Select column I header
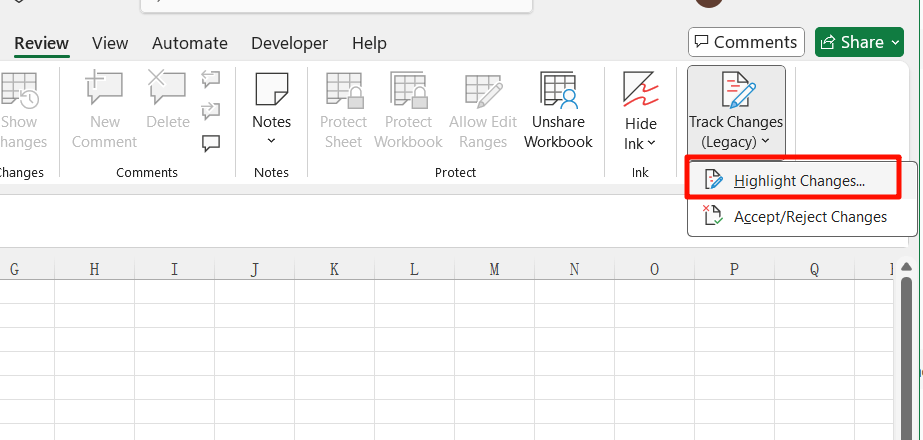923x440 pixels. point(174,269)
